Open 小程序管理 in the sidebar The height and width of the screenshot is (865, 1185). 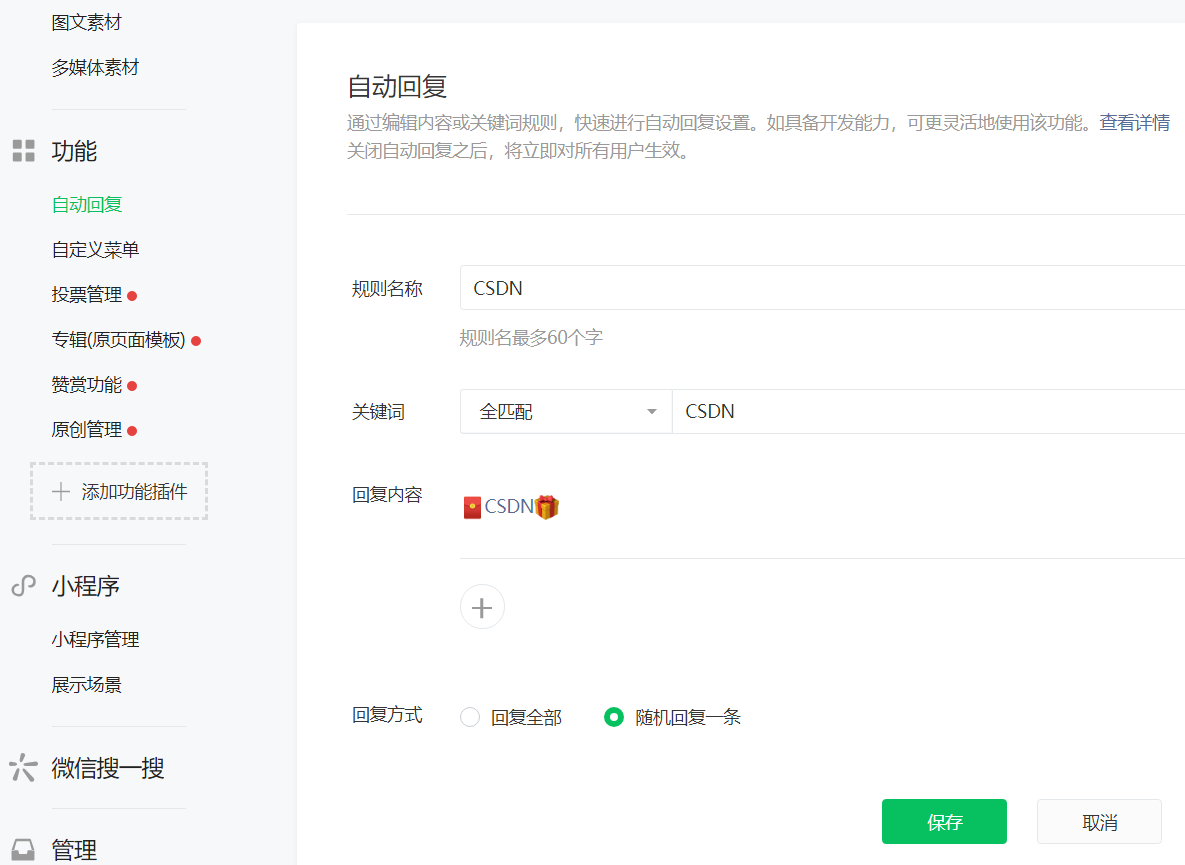[x=95, y=640]
